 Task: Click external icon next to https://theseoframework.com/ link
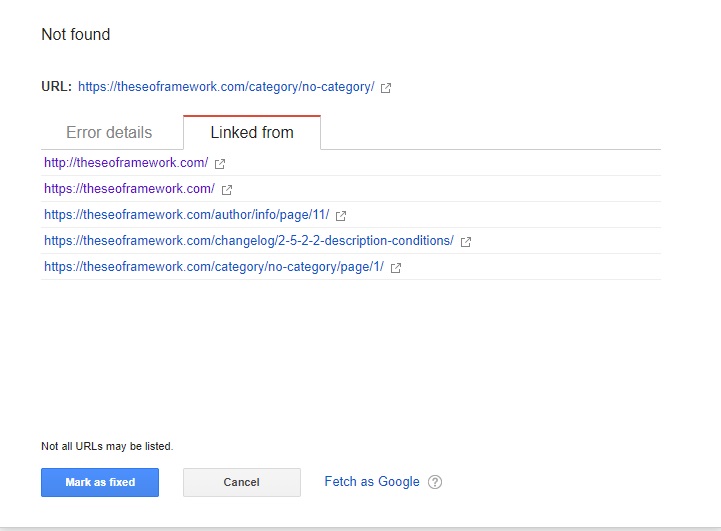tap(227, 189)
